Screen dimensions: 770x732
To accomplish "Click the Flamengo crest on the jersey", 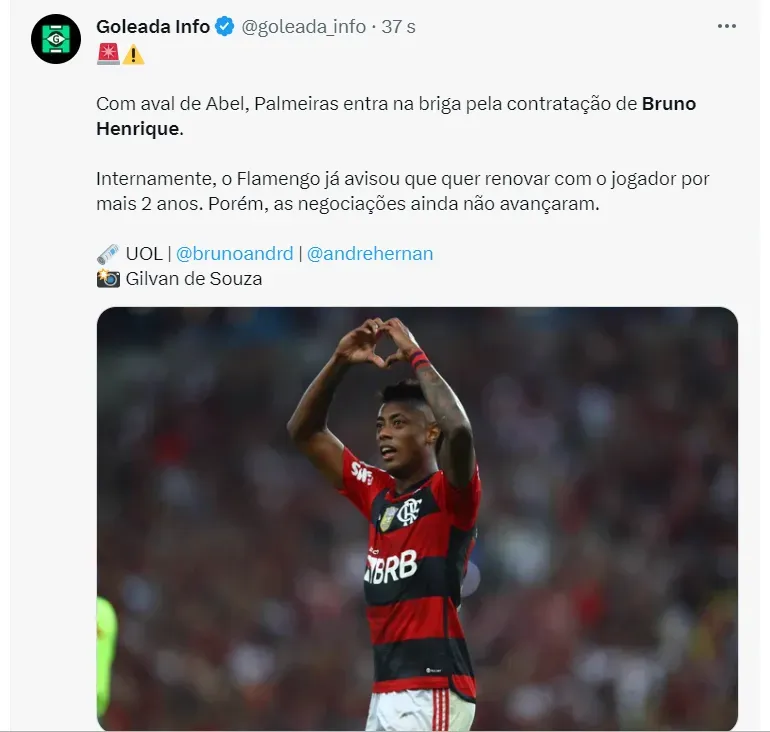I will point(409,511).
